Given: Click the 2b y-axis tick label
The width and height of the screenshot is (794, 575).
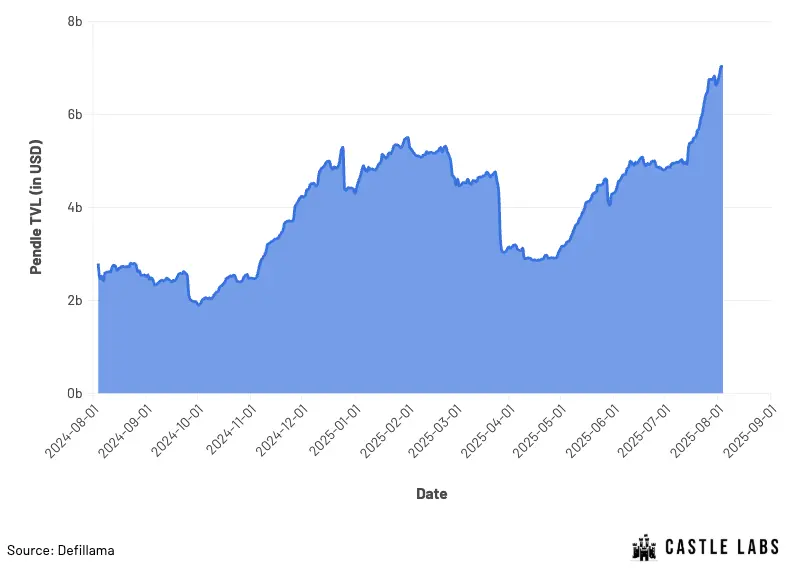Looking at the screenshot, I should (75, 301).
